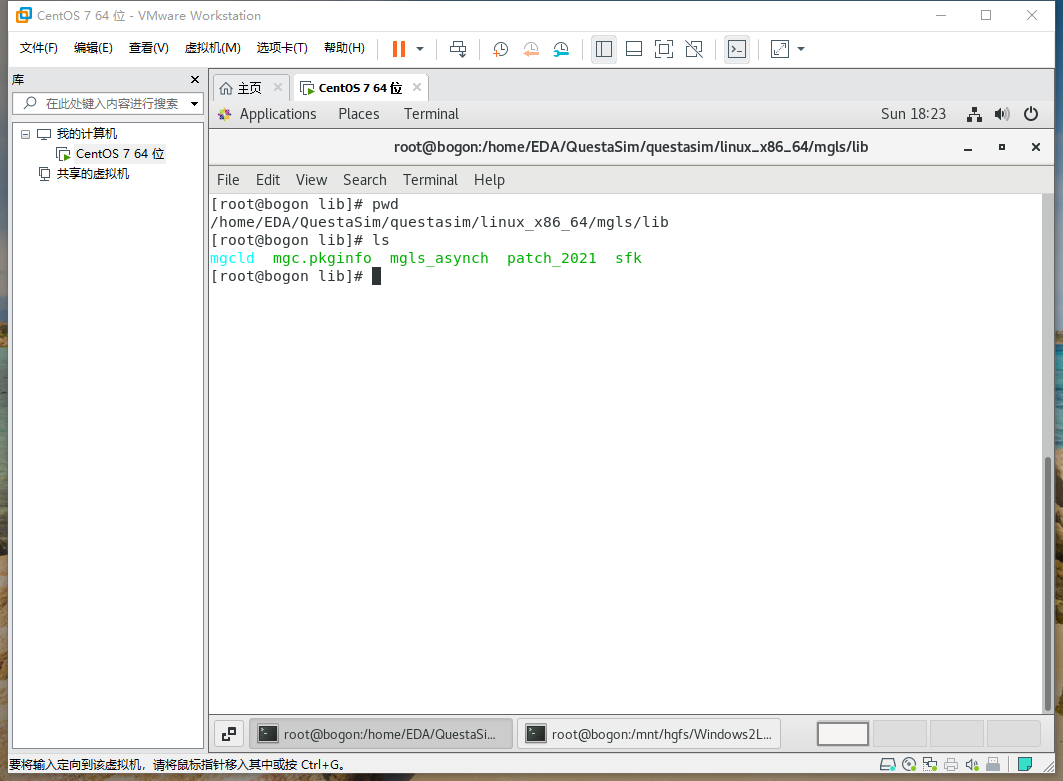1063x781 pixels.
Task: Select the second workspace in switcher
Action: click(900, 734)
